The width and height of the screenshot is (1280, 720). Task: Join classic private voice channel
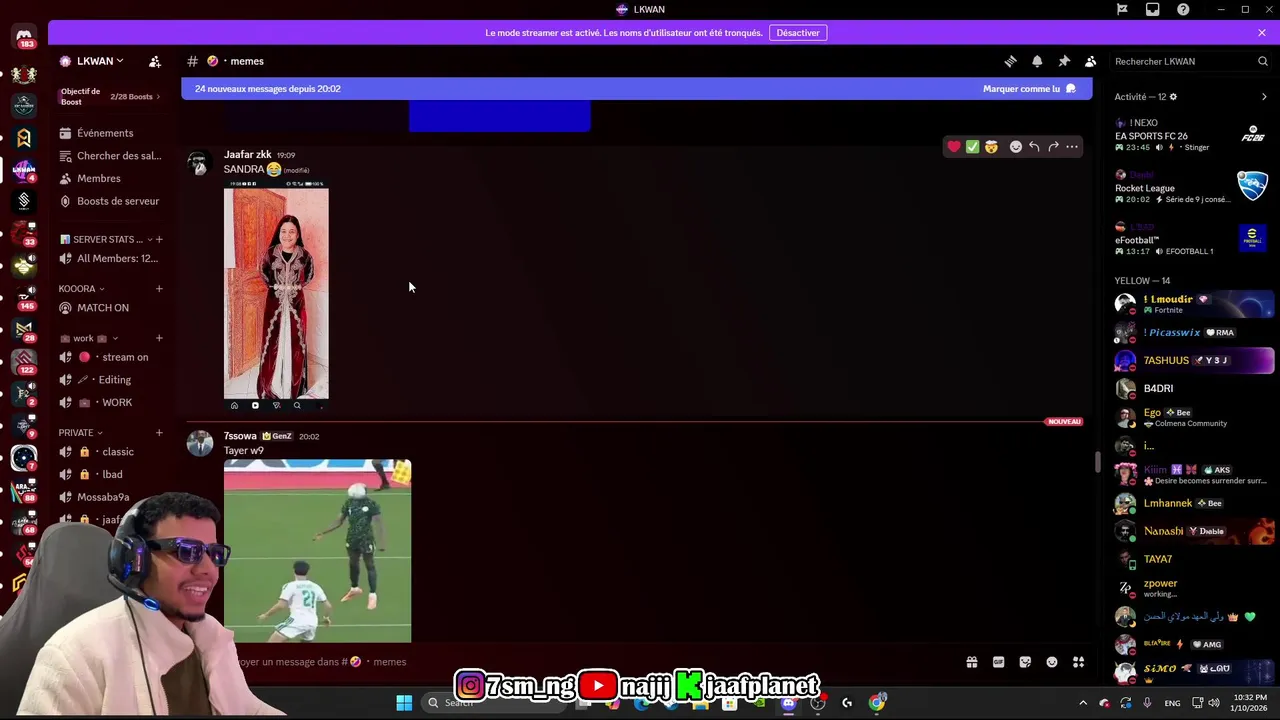tap(110, 452)
